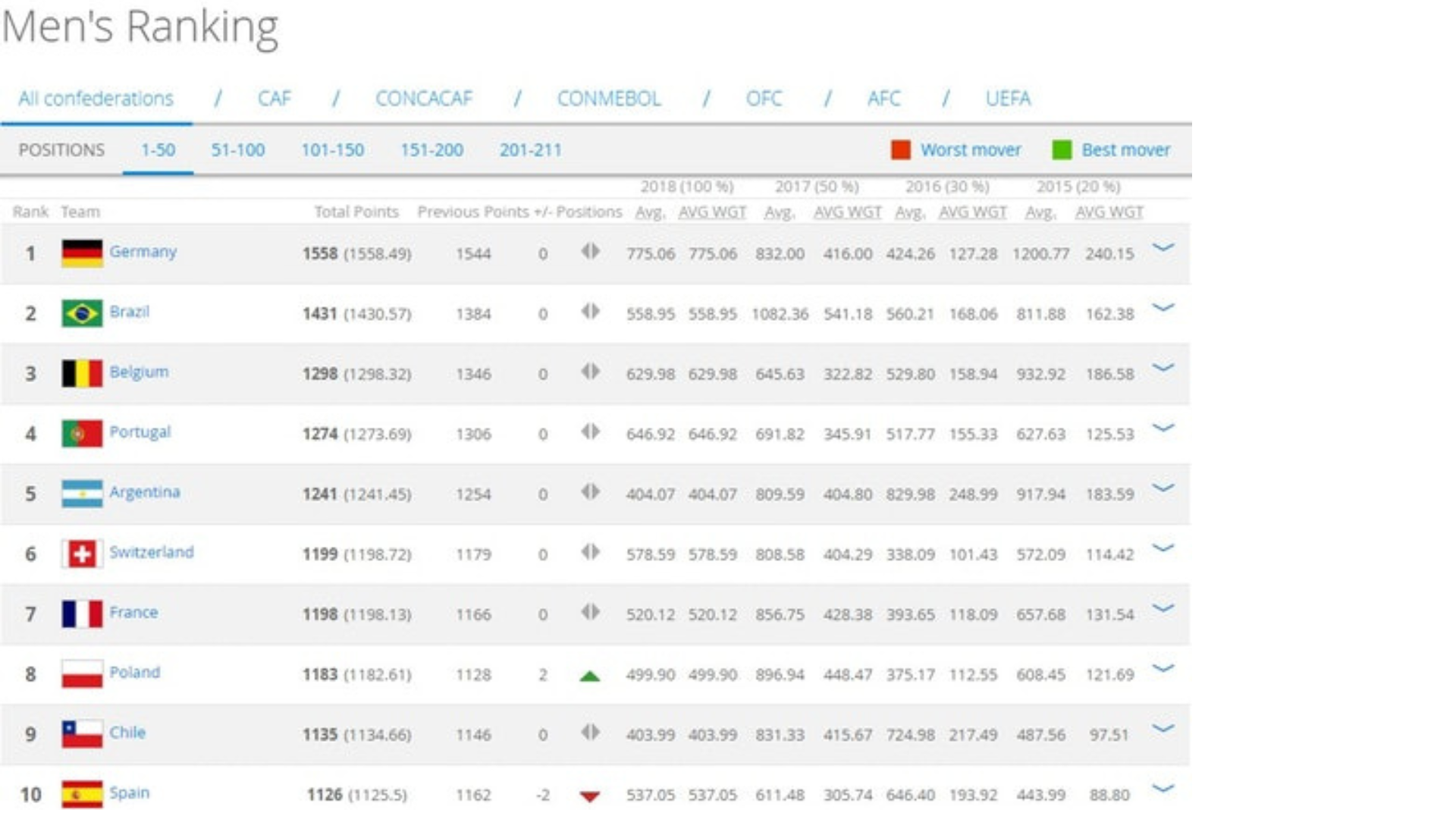Show positions 51-100

click(x=238, y=150)
